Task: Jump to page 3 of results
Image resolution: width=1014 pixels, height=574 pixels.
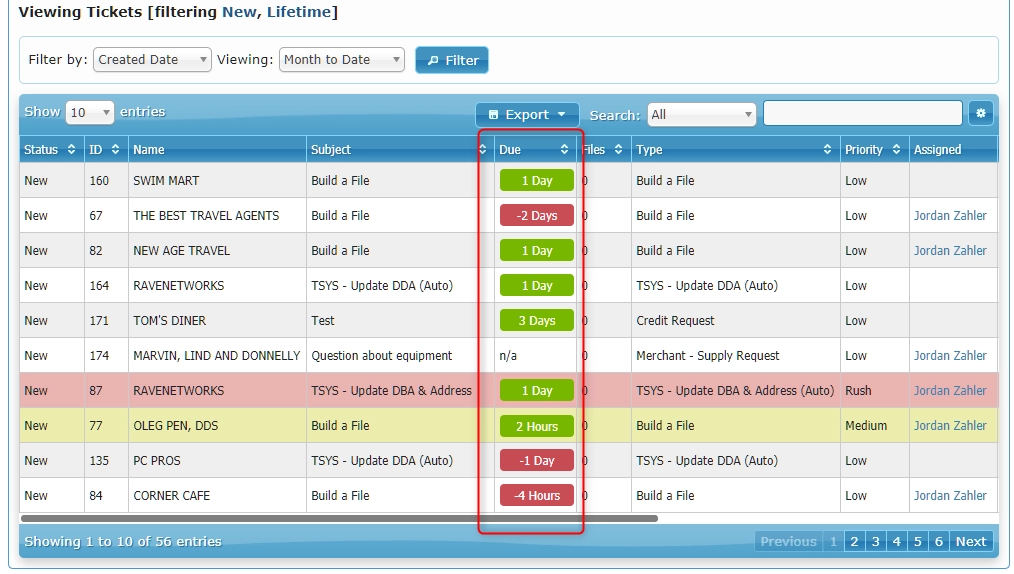Action: pos(875,542)
